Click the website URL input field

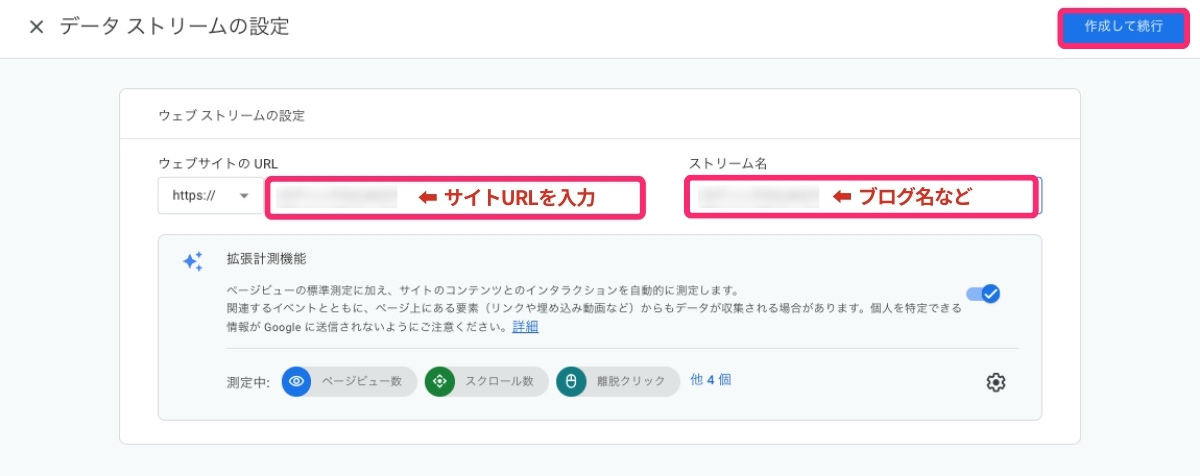340,198
